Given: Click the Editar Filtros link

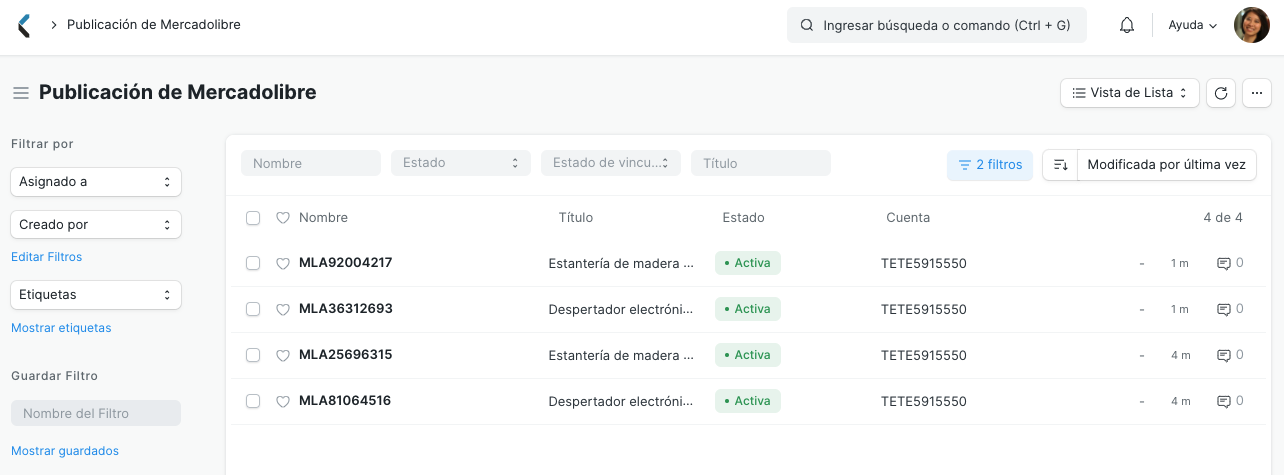Looking at the screenshot, I should (47, 257).
